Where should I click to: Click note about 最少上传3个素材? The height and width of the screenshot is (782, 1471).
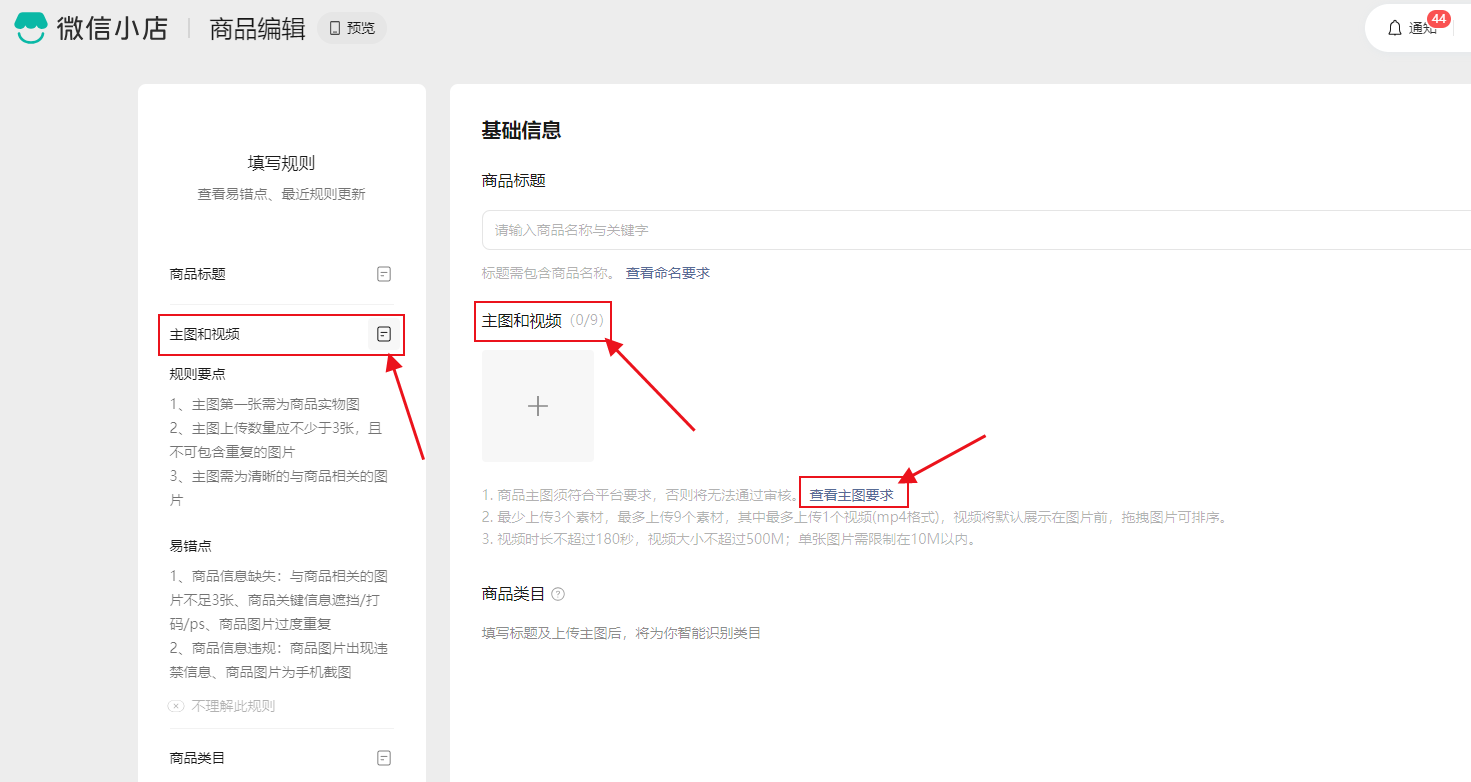click(x=854, y=517)
